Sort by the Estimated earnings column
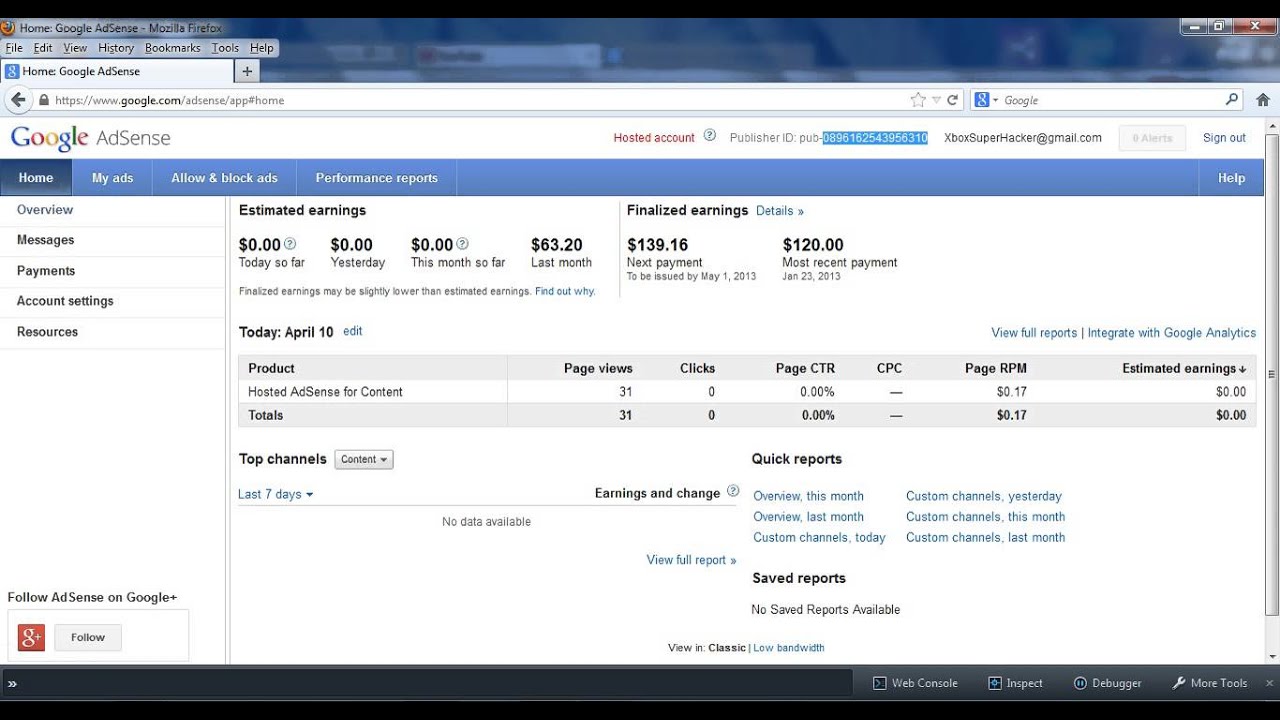This screenshot has height=720, width=1280. click(1184, 368)
